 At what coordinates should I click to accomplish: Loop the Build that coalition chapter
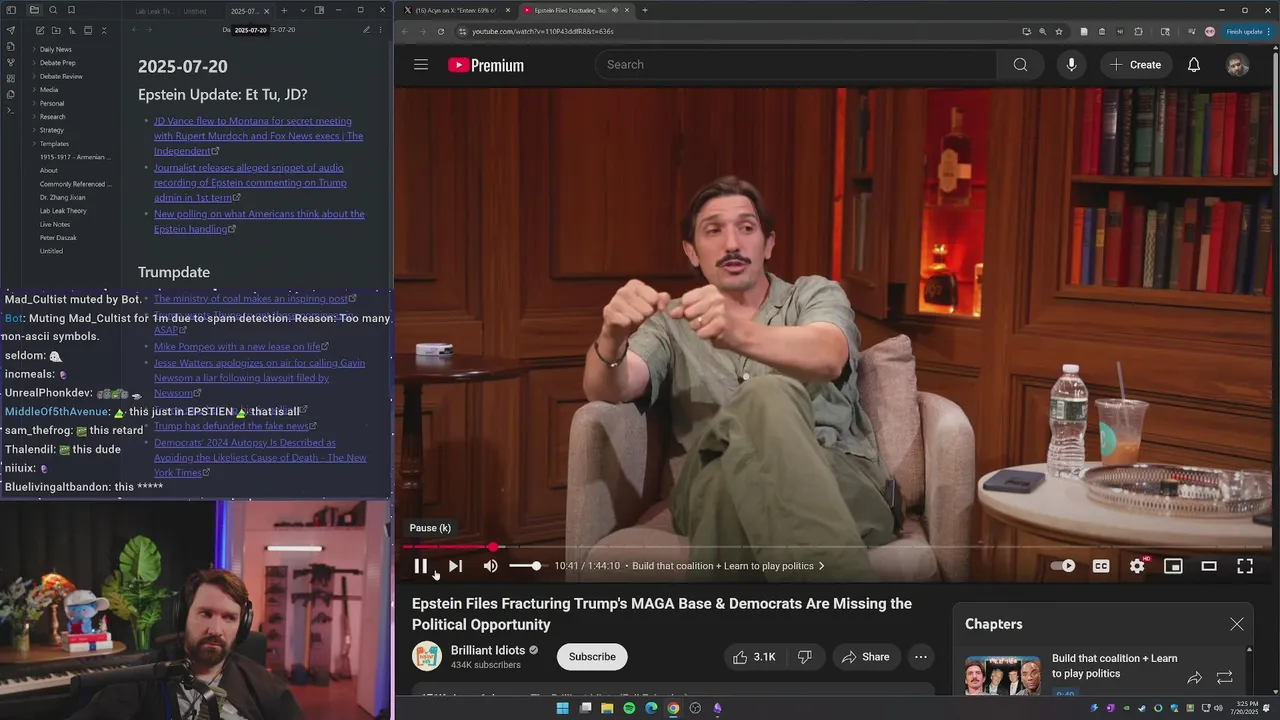click(1225, 677)
